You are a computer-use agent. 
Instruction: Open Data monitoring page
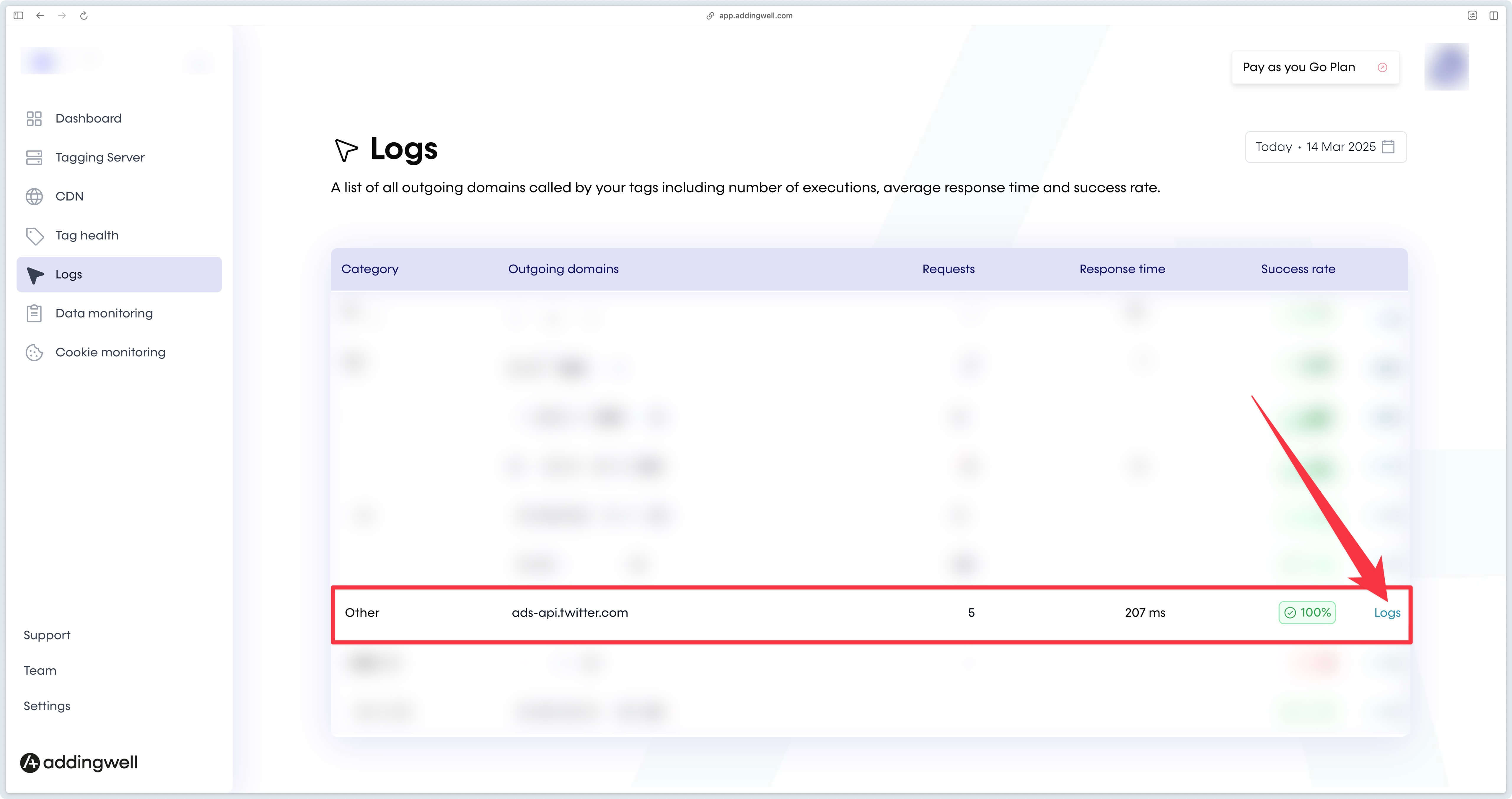(119, 314)
